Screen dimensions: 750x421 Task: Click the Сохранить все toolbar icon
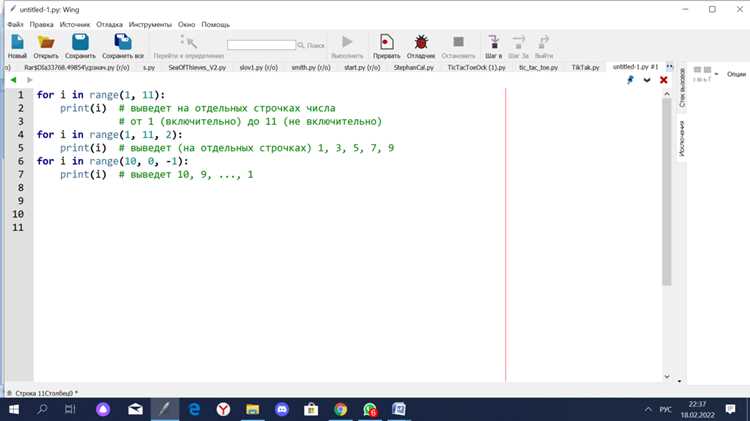click(122, 43)
